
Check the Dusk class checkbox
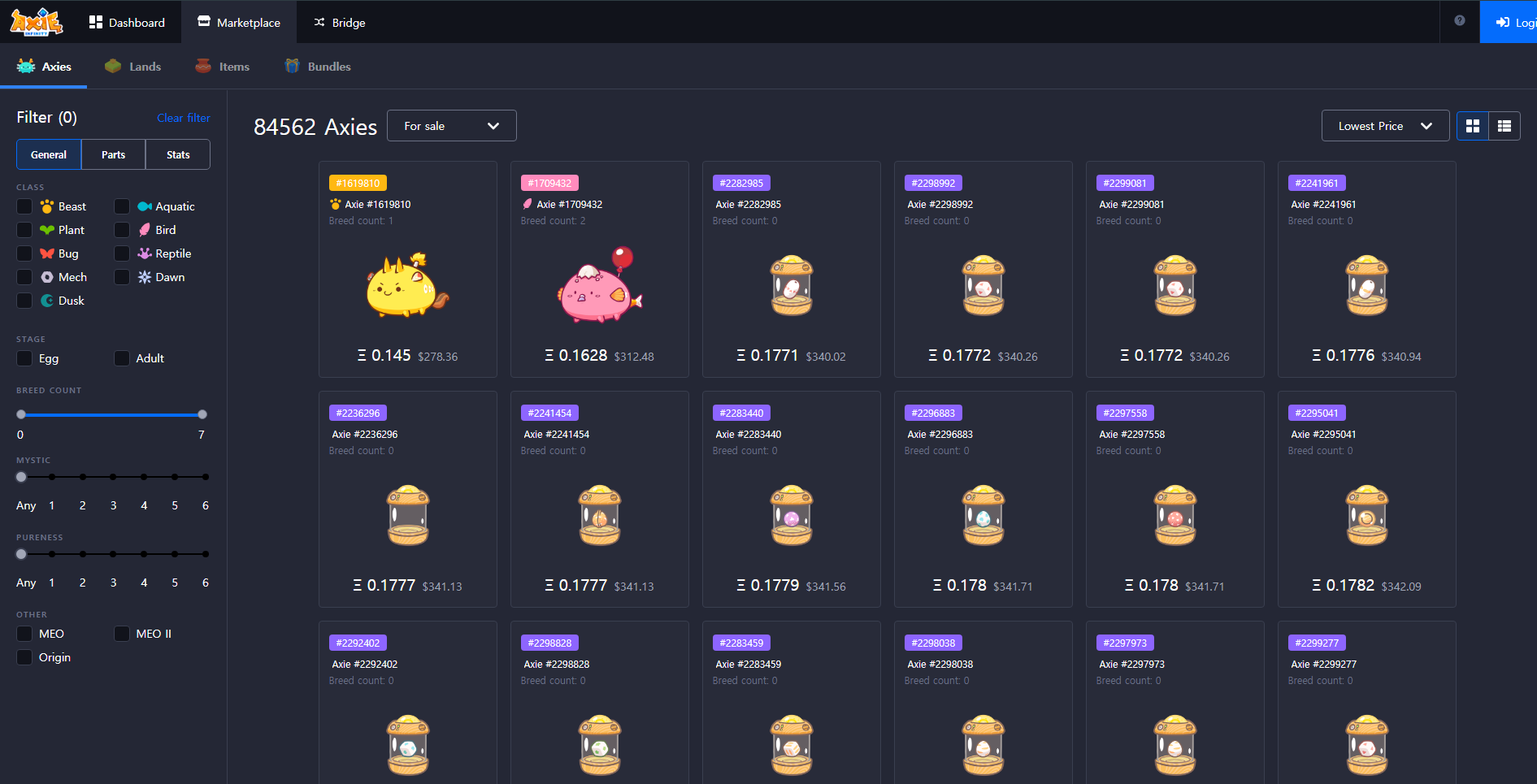(x=24, y=301)
